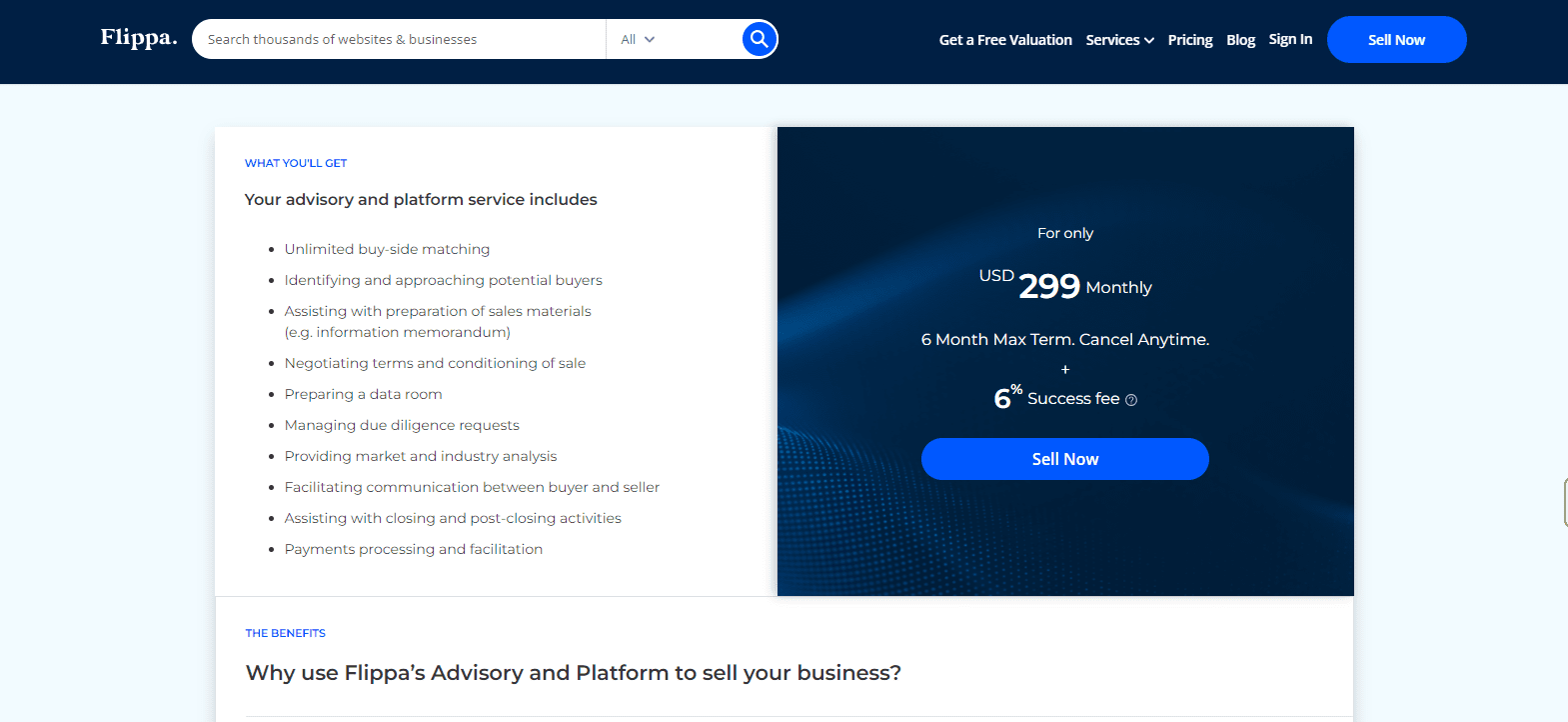Click 'Unlimited buy-side matching' item
The image size is (1568, 722).
[x=387, y=249]
